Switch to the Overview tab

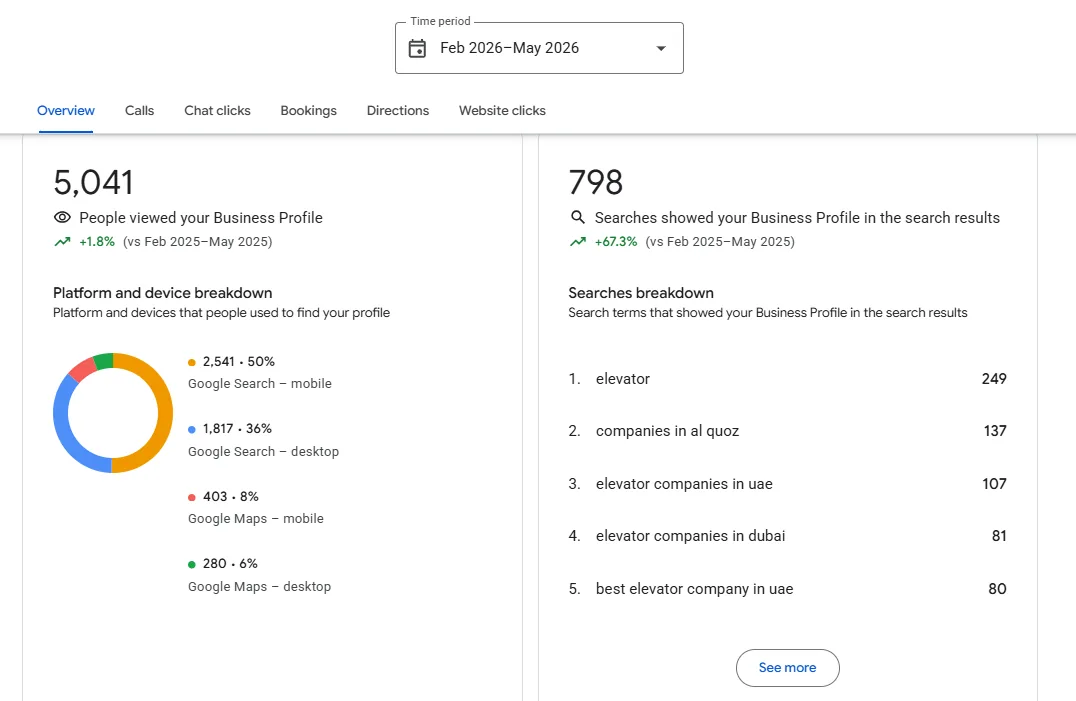pyautogui.click(x=66, y=110)
